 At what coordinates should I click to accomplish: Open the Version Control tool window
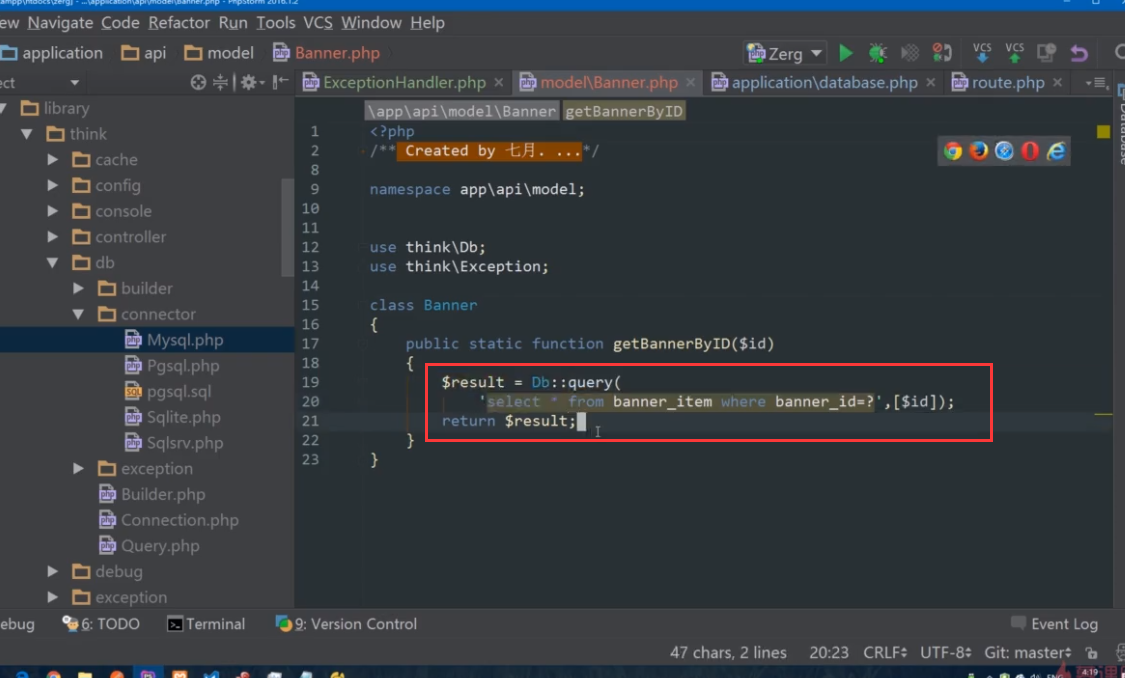347,624
